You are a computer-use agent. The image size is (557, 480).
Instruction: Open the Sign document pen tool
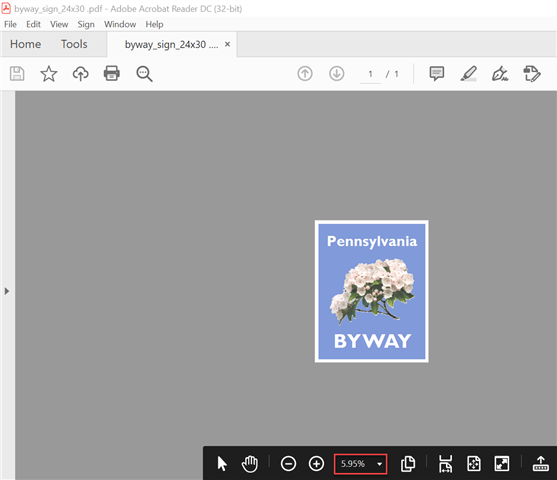coord(500,74)
